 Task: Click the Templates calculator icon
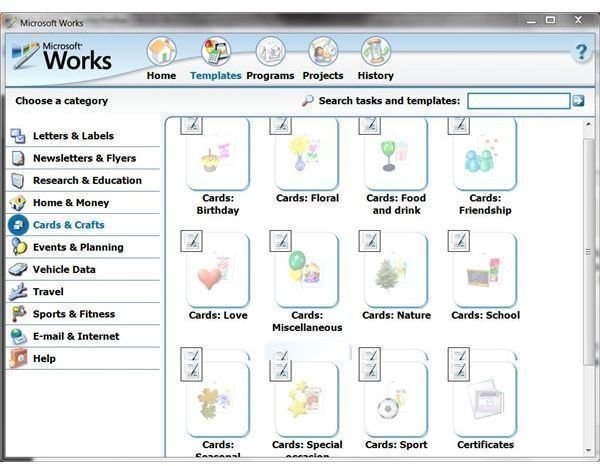coord(216,52)
